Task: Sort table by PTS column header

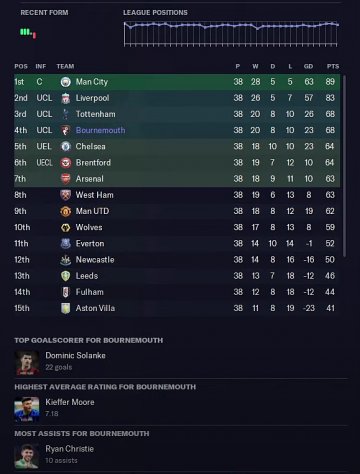Action: click(333, 66)
